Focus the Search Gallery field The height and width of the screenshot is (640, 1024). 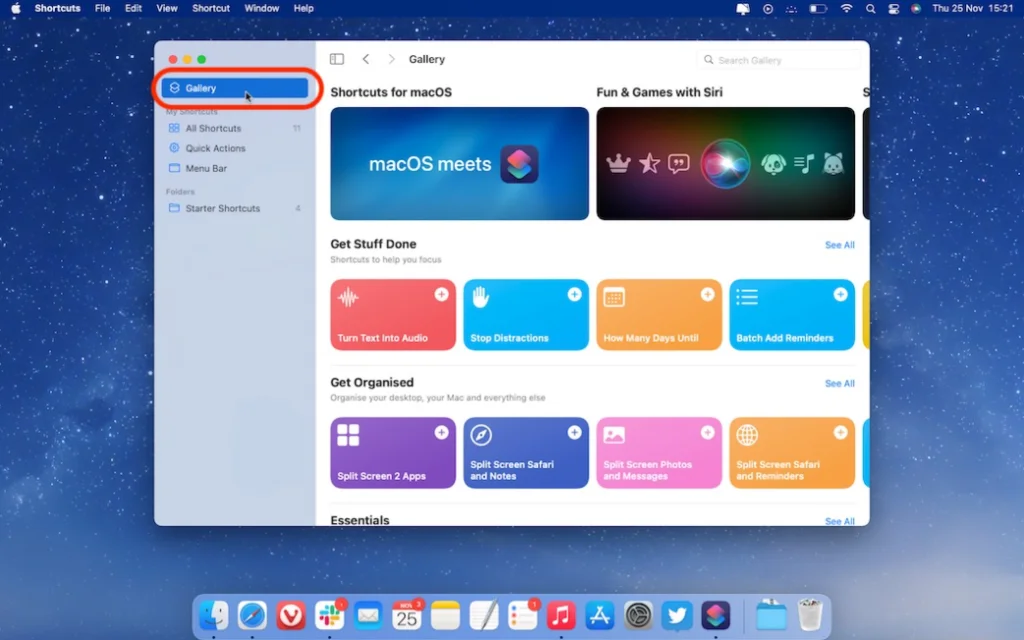point(778,60)
